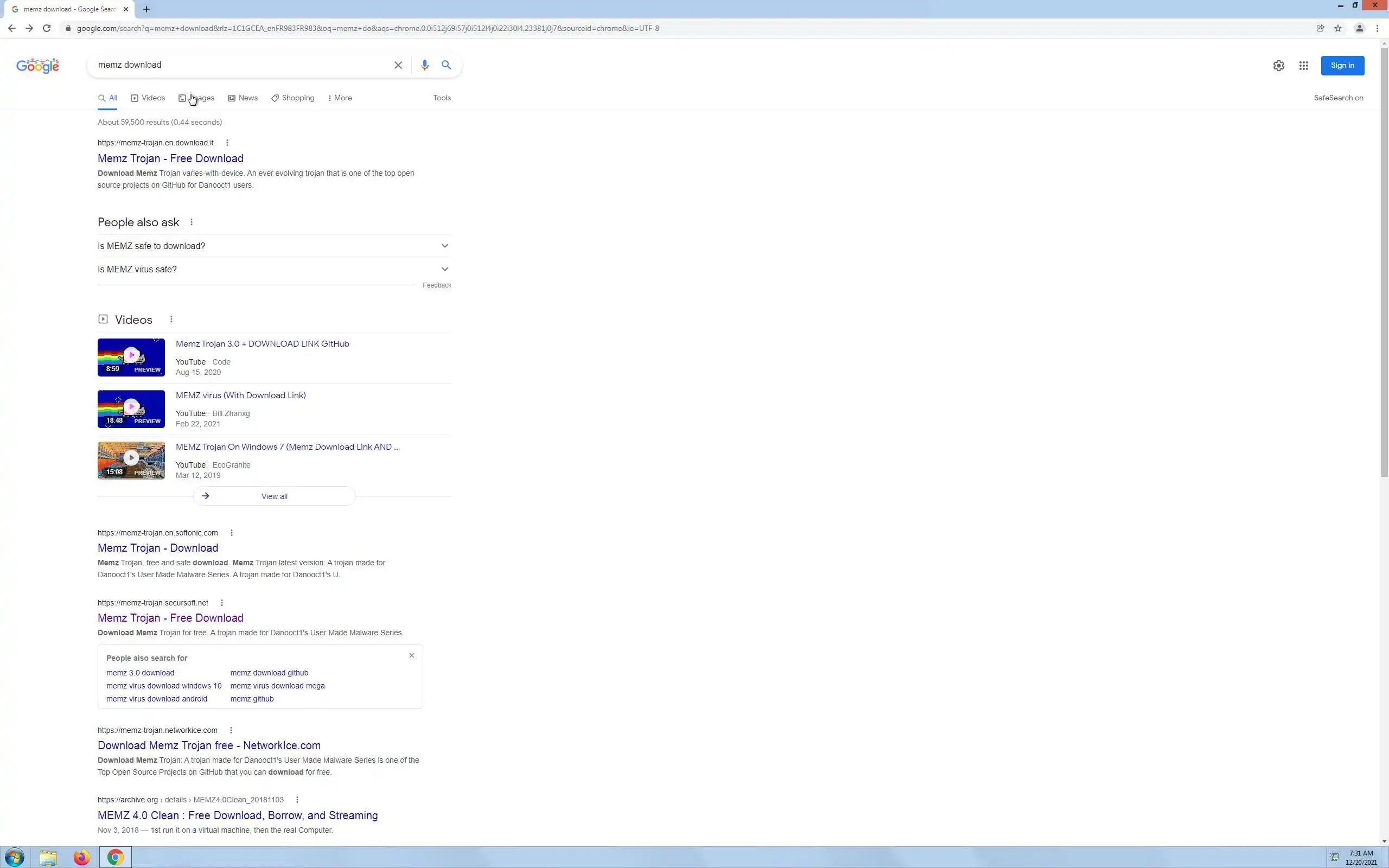Click the Sign in button
1389x868 pixels.
1342,66
